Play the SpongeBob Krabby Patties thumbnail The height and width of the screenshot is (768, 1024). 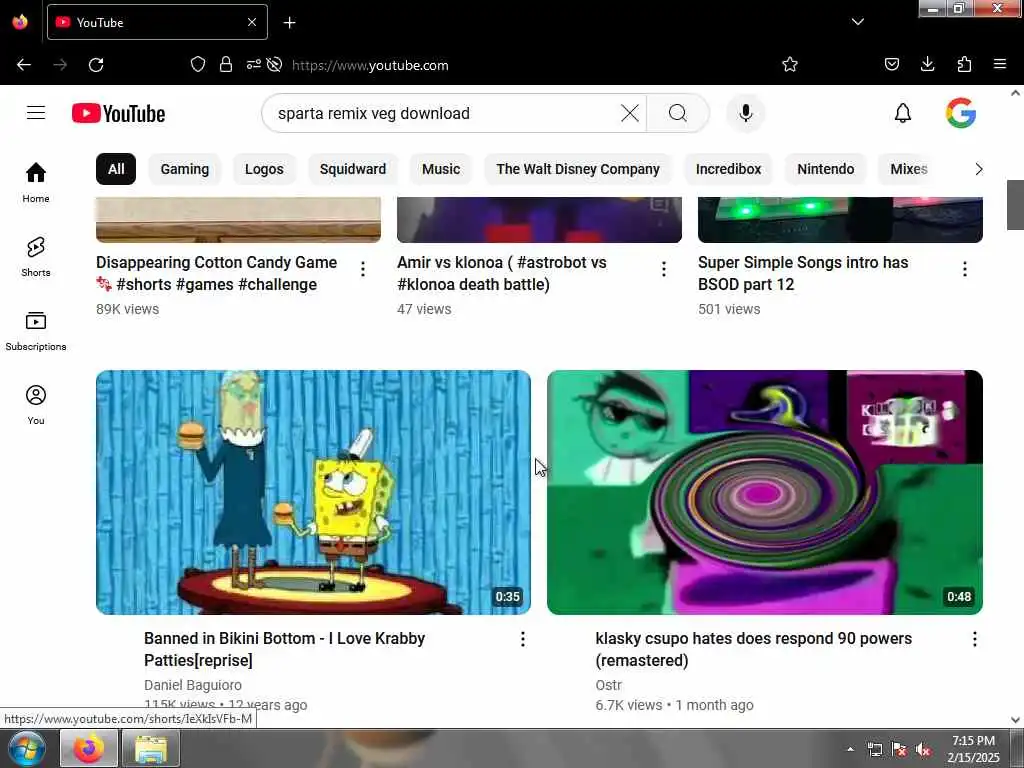tap(313, 492)
